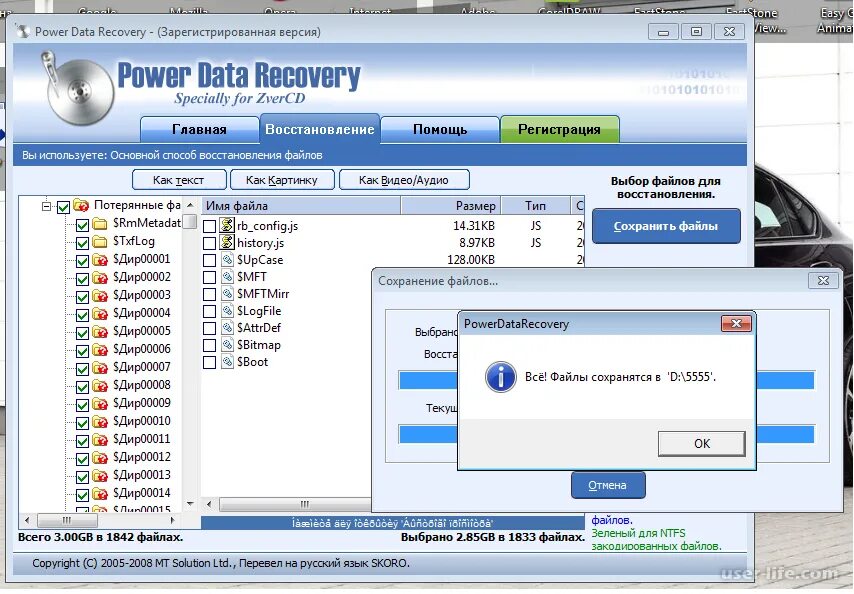Click the rb_config.js script file icon
This screenshot has width=854, height=594.
click(227, 225)
